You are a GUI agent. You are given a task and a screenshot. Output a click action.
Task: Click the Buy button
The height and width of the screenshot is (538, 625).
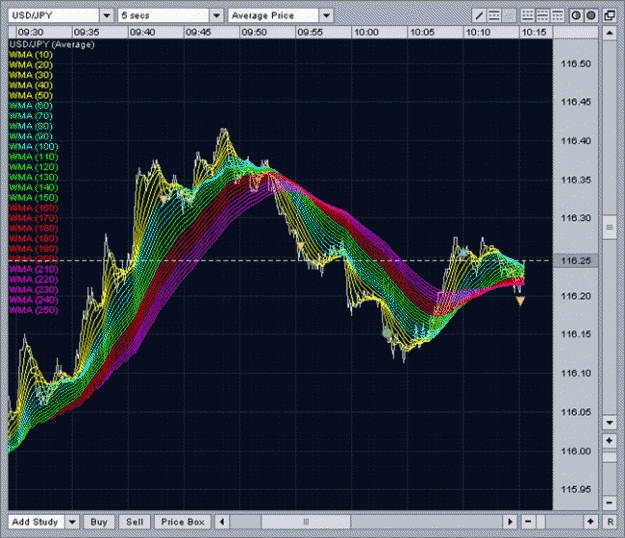[99, 522]
